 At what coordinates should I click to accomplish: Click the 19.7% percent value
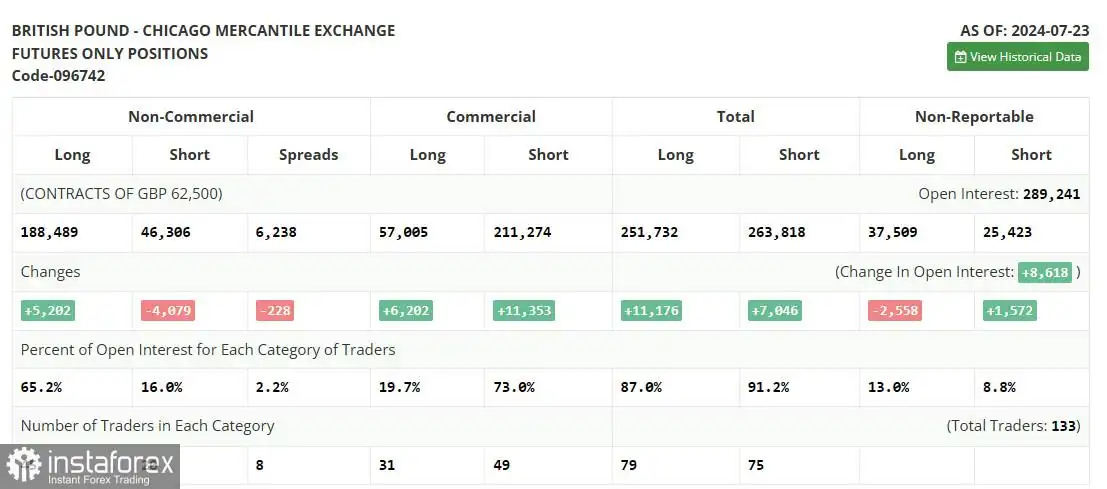click(x=399, y=387)
